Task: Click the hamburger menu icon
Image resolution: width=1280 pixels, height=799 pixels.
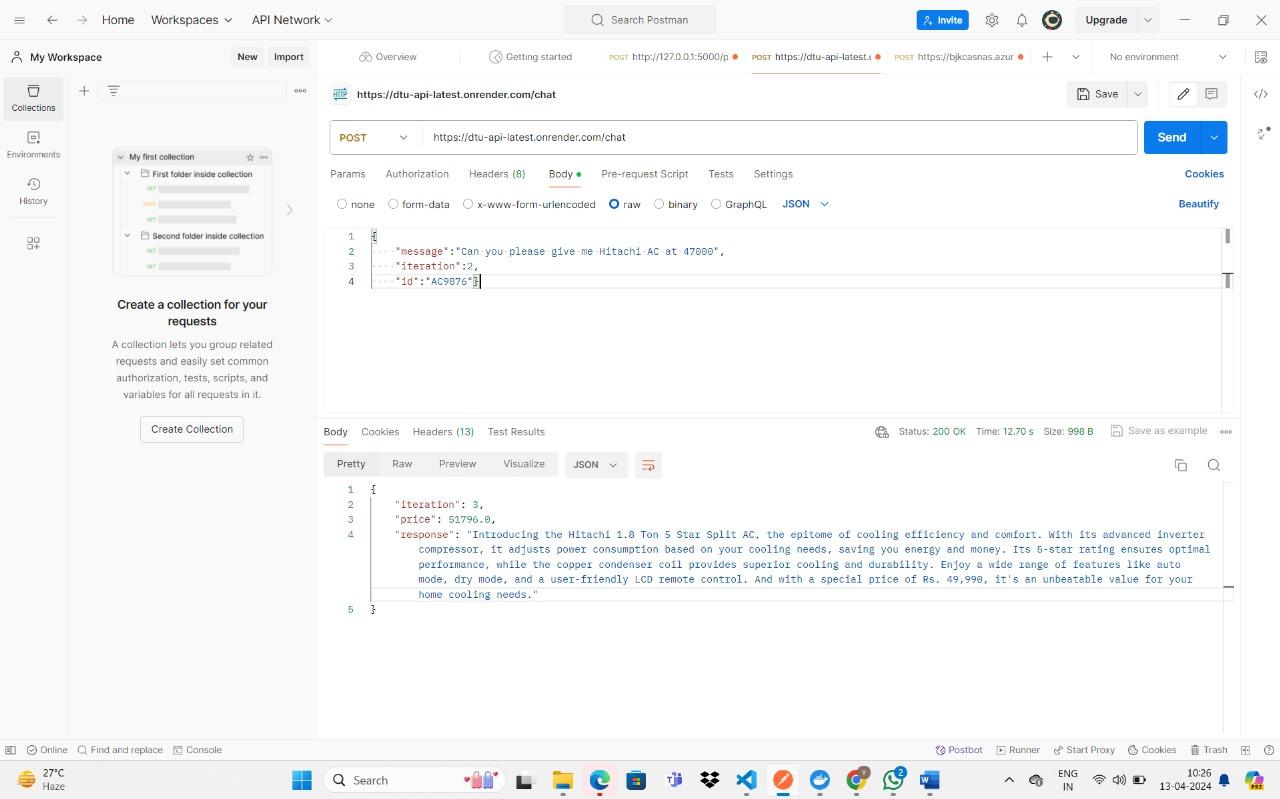Action: 19,20
